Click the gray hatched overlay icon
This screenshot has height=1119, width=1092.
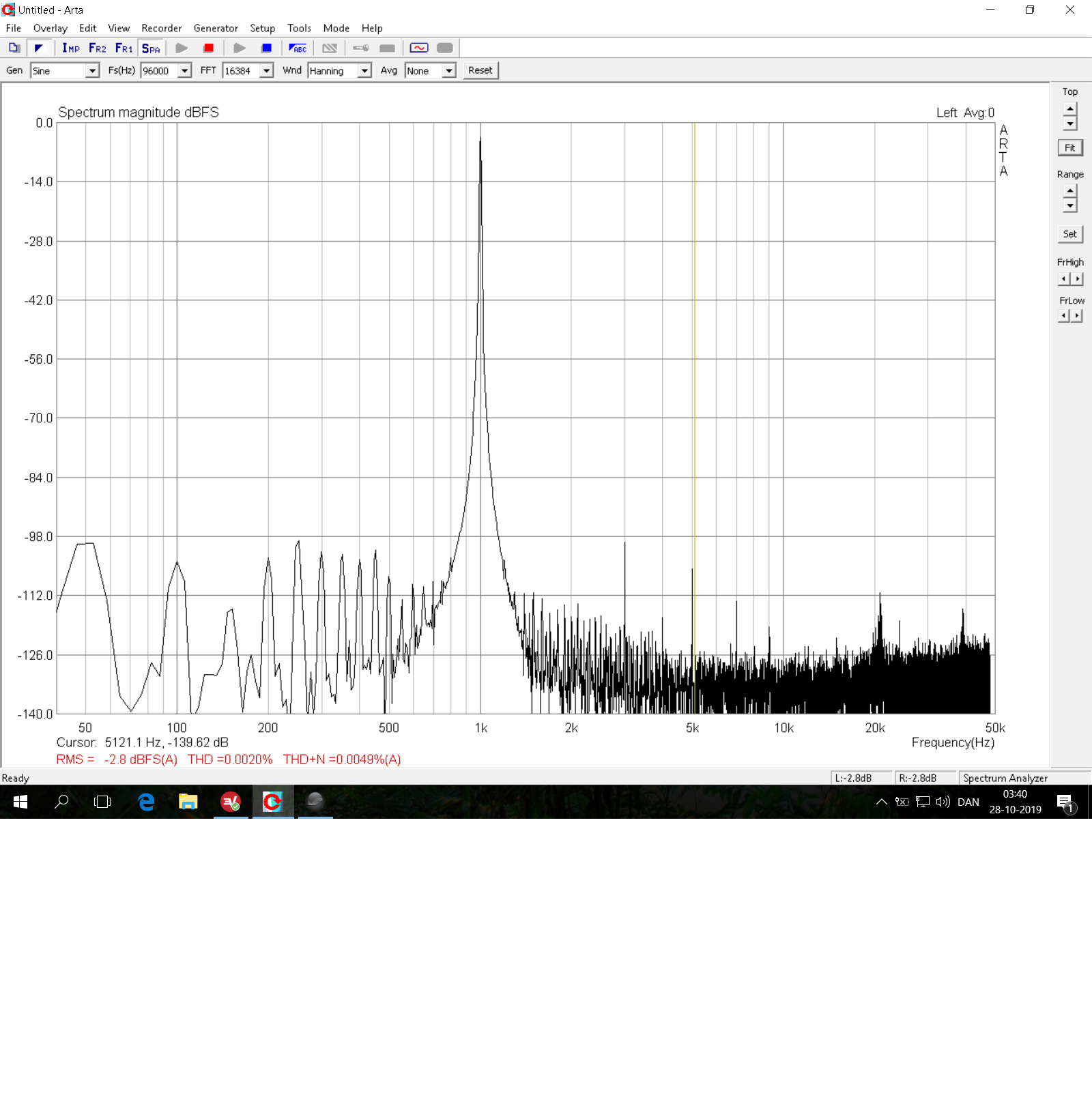(x=330, y=48)
